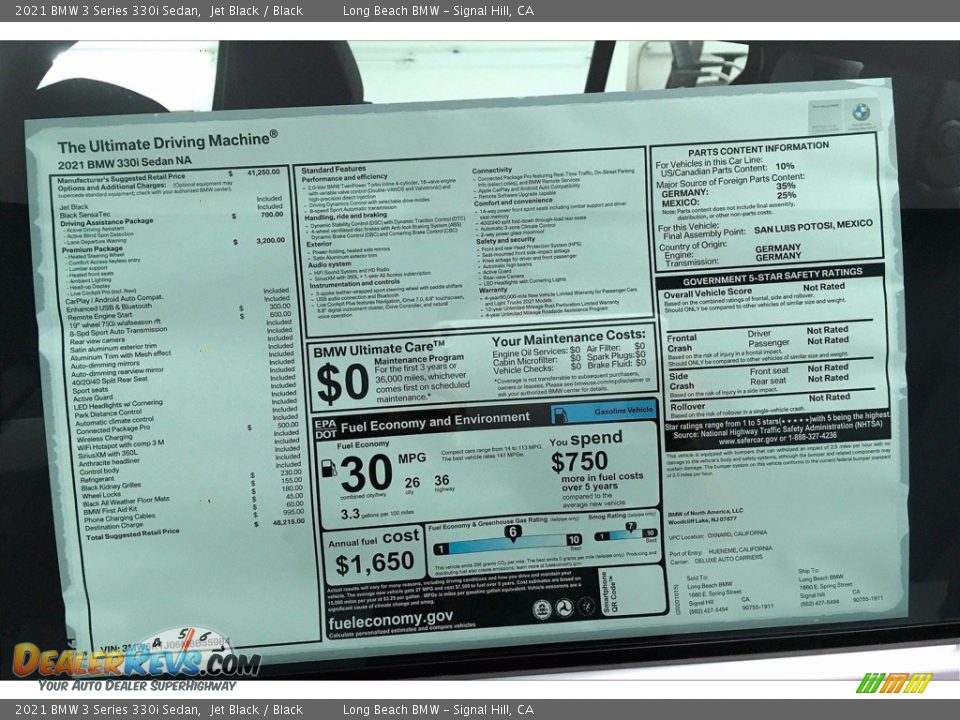Click the 'Rollover' rating label

pos(688,407)
